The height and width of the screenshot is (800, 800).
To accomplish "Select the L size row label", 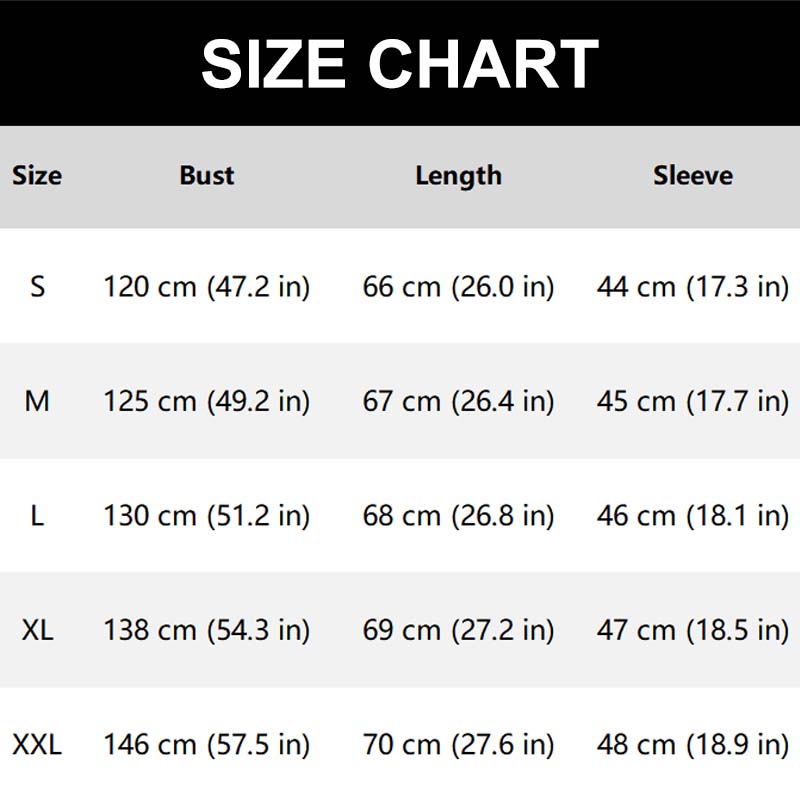I will pos(37,516).
